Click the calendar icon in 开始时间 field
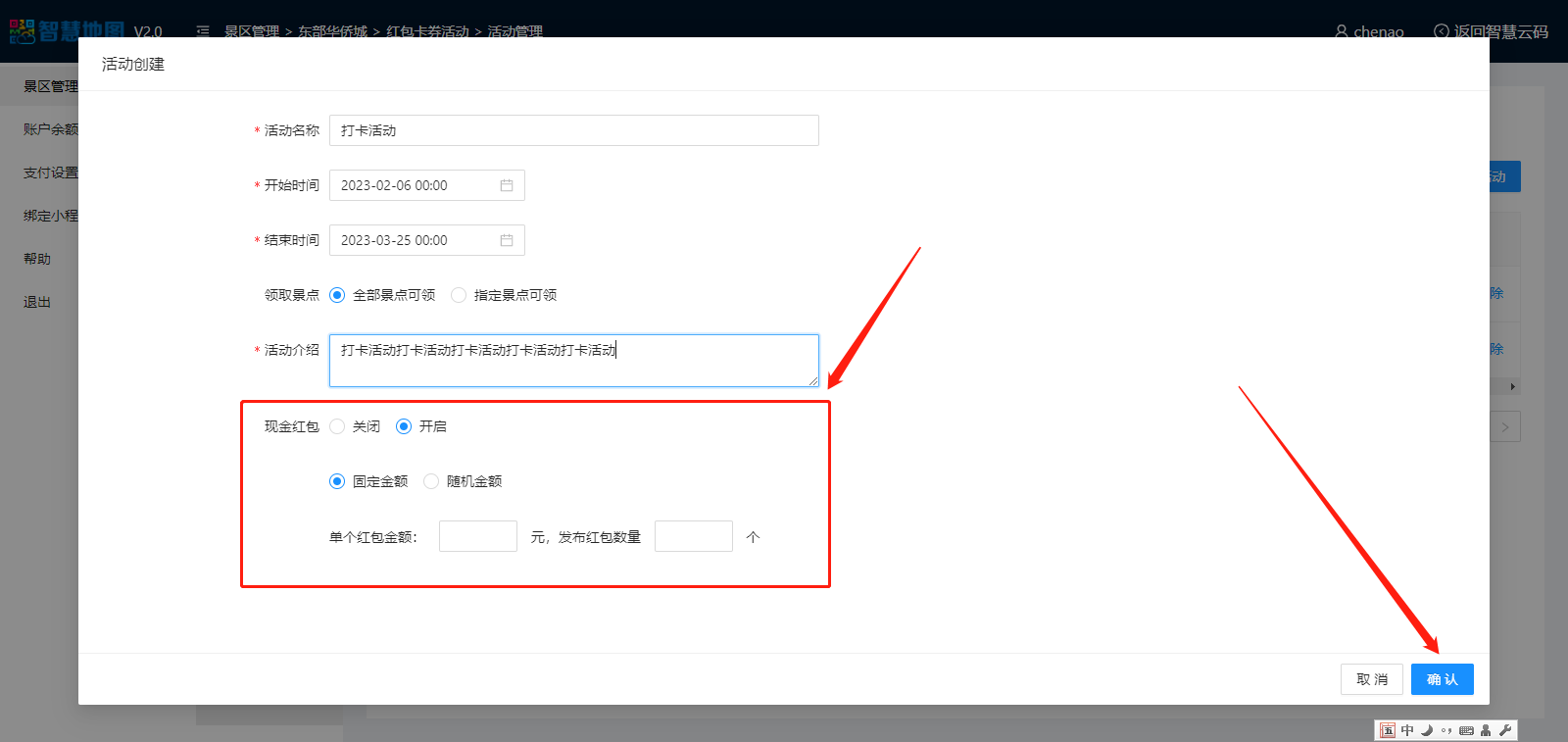Viewport: 1568px width, 742px height. [507, 185]
